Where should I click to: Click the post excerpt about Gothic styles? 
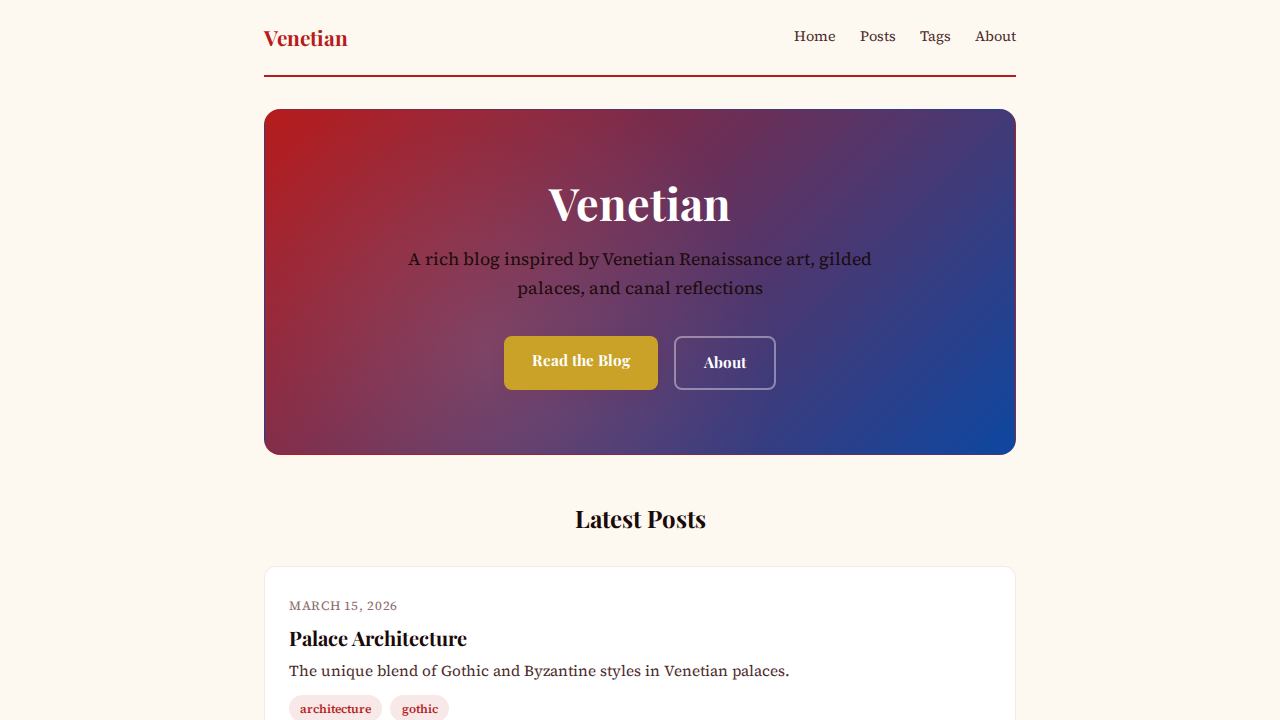[x=539, y=671]
